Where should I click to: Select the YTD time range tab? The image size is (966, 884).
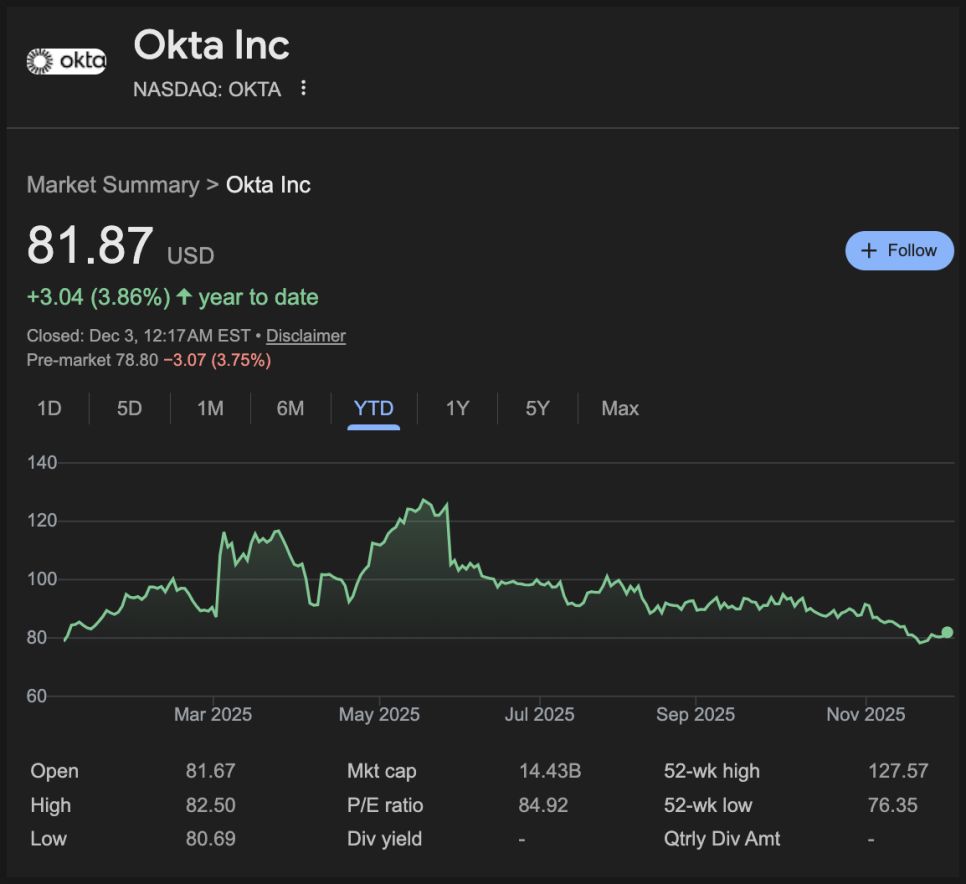(x=374, y=408)
